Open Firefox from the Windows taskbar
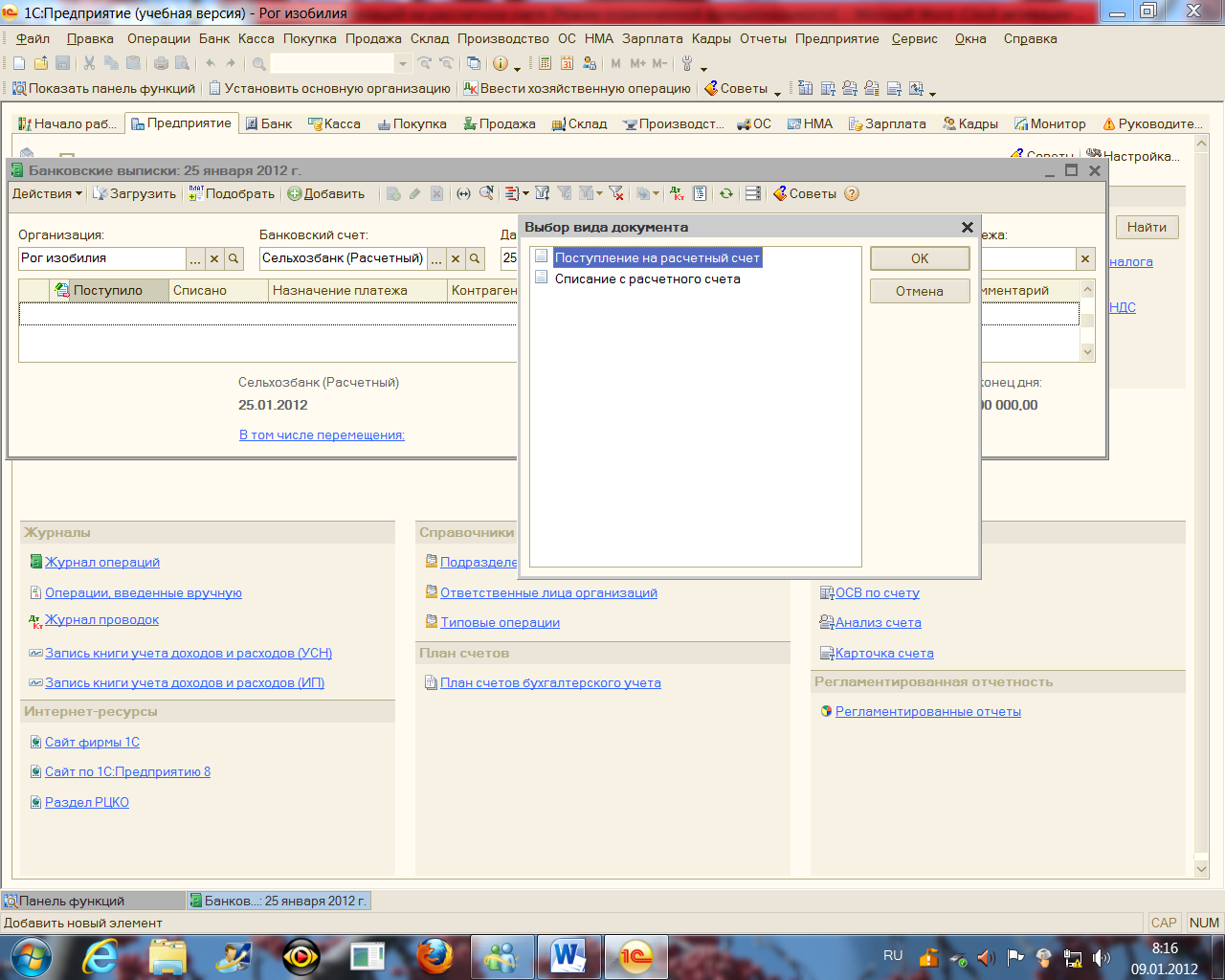The image size is (1225, 980). [x=434, y=956]
